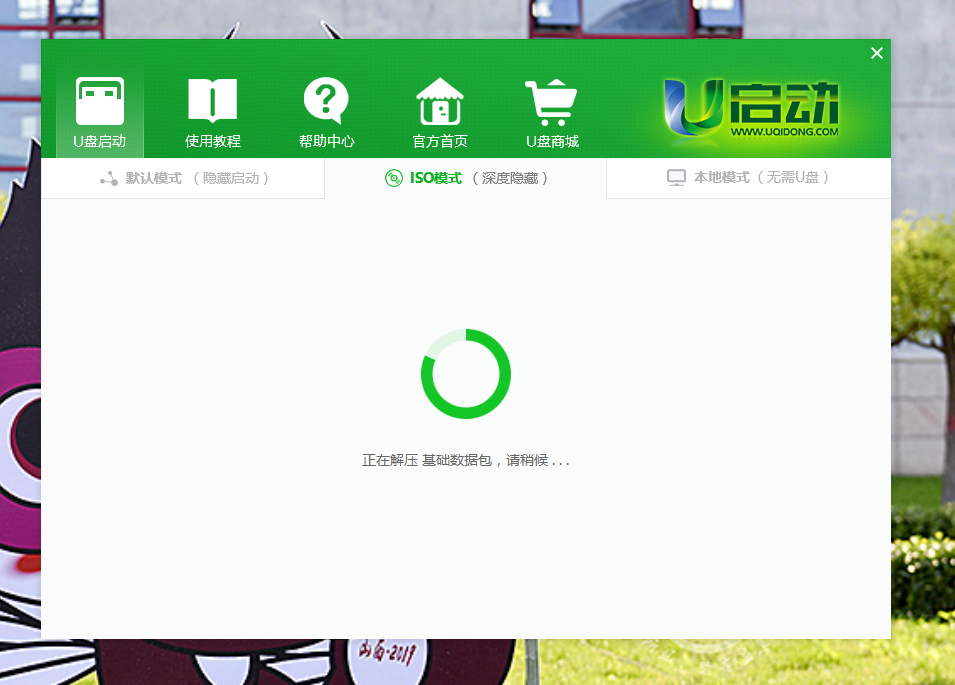
Task: Click the branching icon beside 默认模式
Action: [108, 178]
